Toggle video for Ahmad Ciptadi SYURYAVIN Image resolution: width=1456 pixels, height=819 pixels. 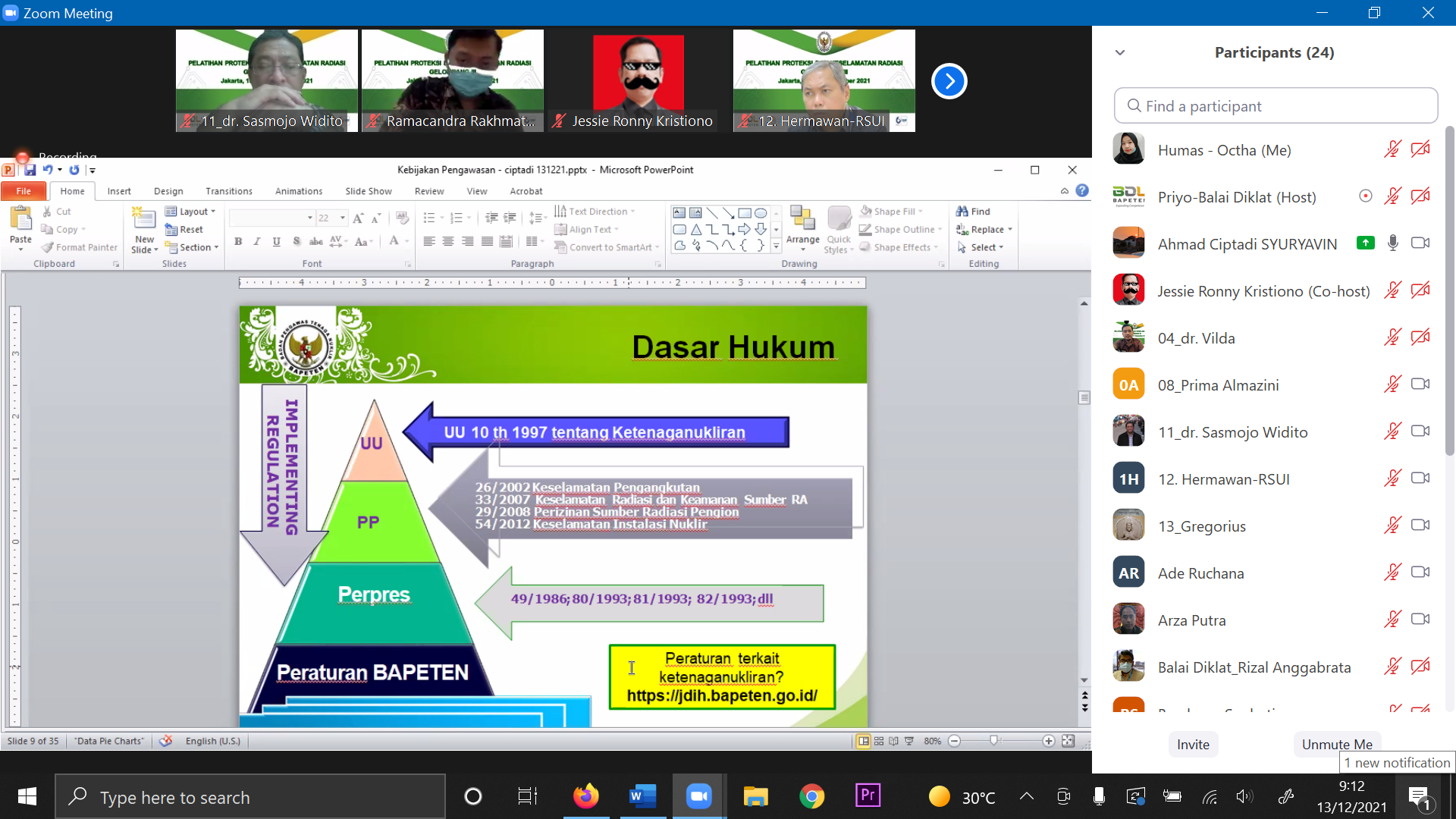click(1420, 243)
